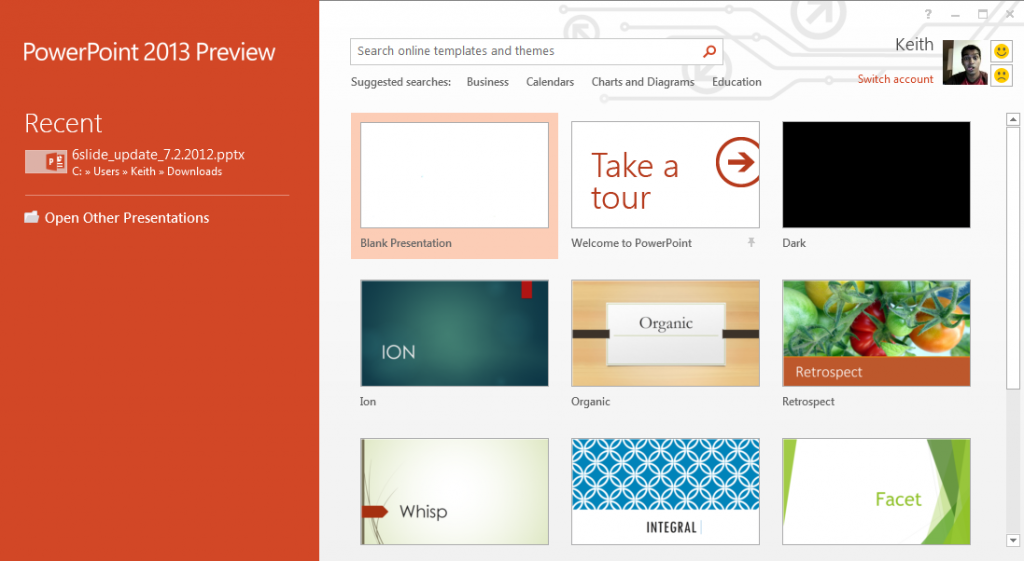Viewport: 1024px width, 561px height.
Task: Minimize the PowerPoint window
Action: point(955,14)
